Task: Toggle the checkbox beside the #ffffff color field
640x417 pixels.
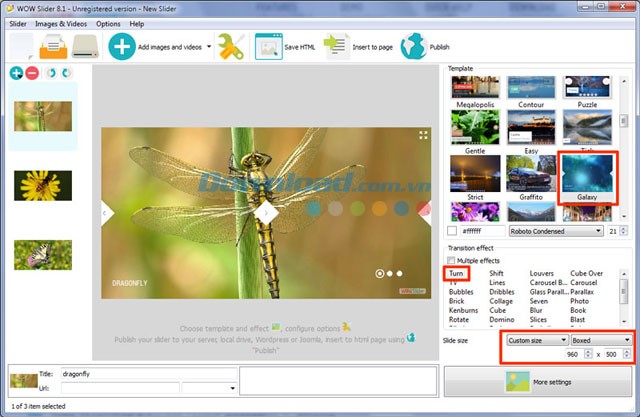Action: pos(454,231)
